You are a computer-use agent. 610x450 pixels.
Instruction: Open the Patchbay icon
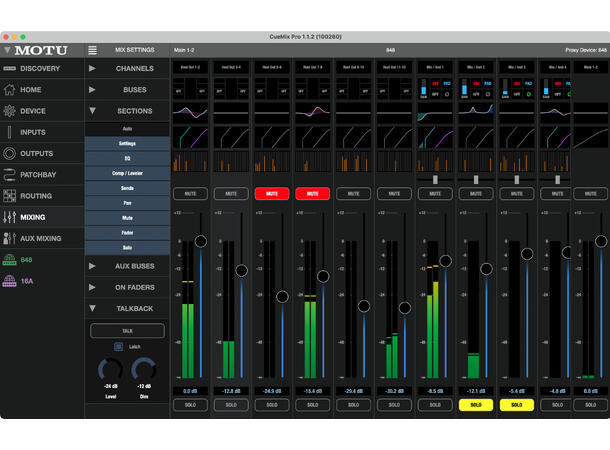(x=9, y=174)
